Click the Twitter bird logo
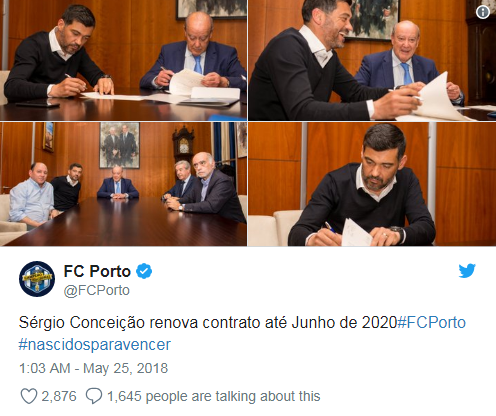 (x=467, y=271)
